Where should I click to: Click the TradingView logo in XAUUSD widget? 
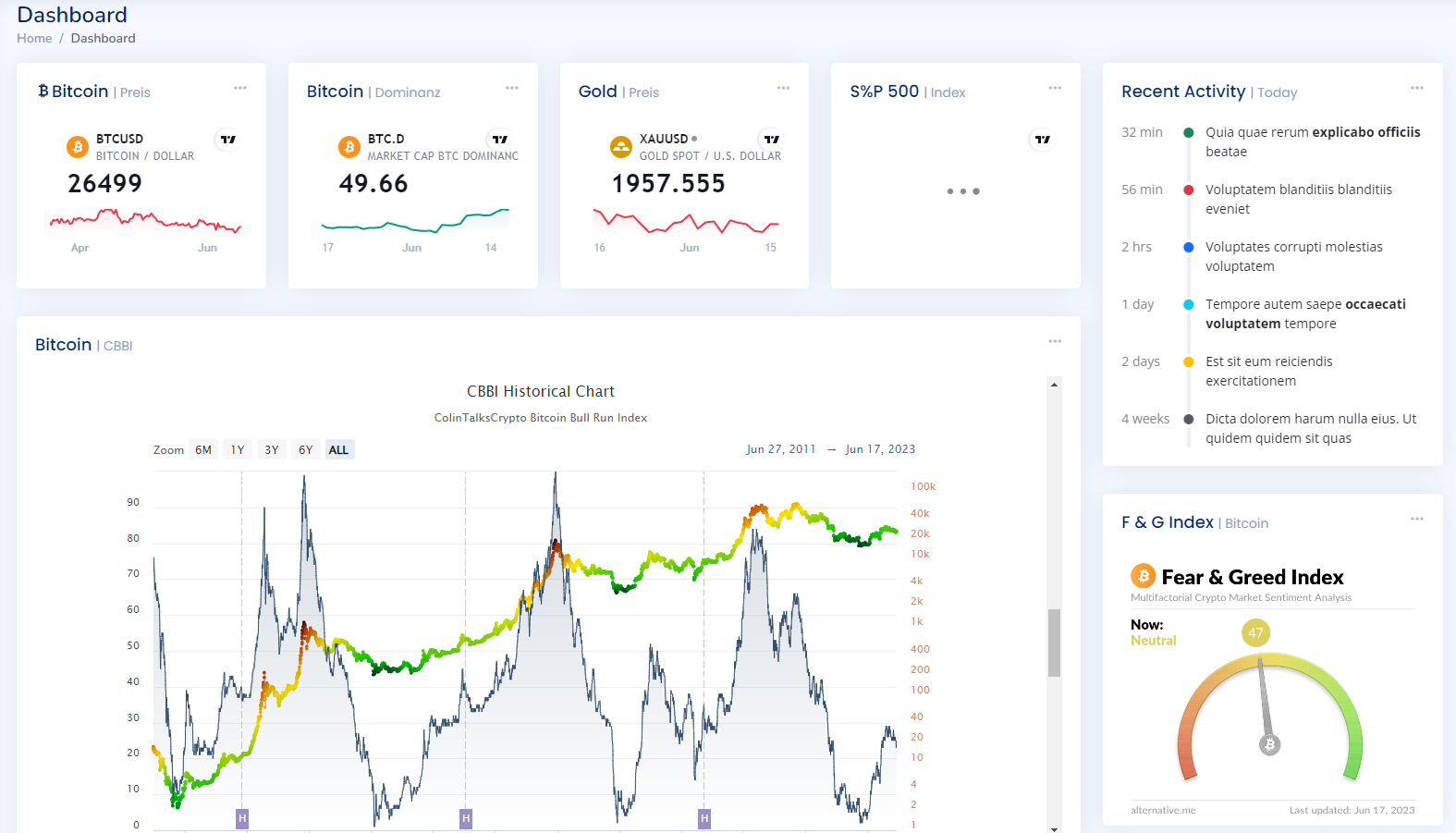[x=771, y=140]
